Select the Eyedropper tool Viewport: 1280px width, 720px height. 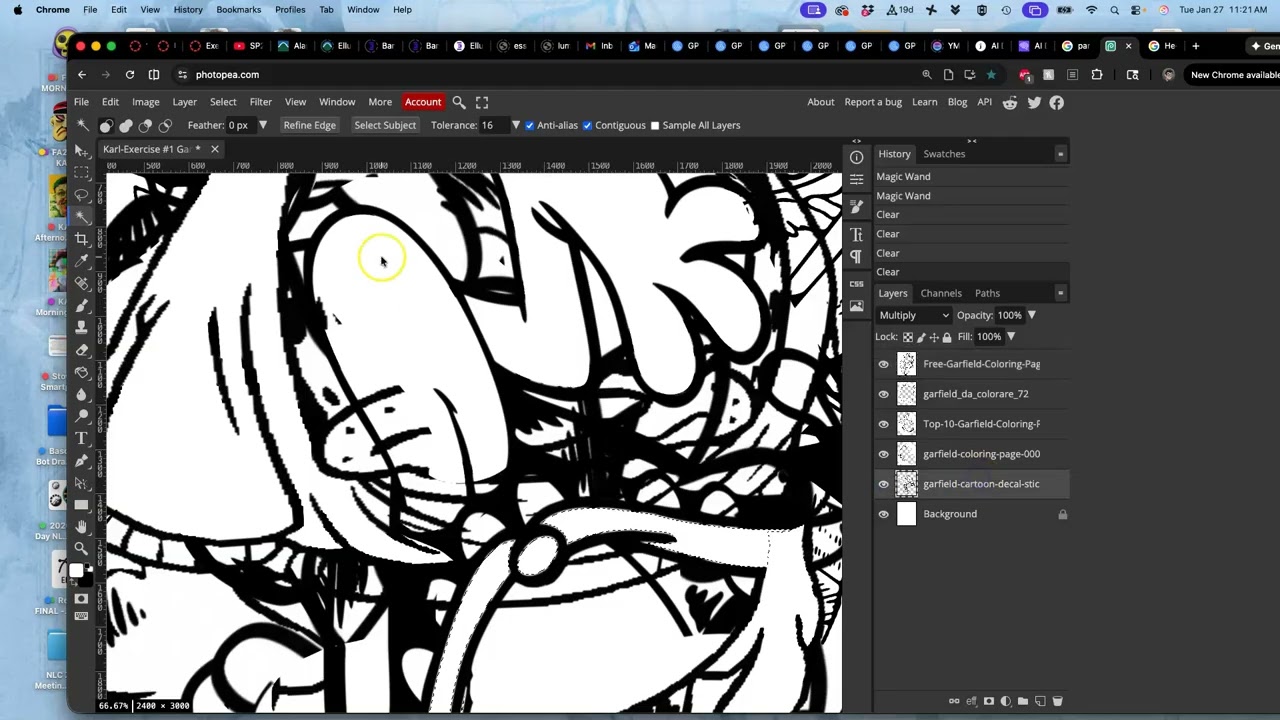tap(82, 260)
